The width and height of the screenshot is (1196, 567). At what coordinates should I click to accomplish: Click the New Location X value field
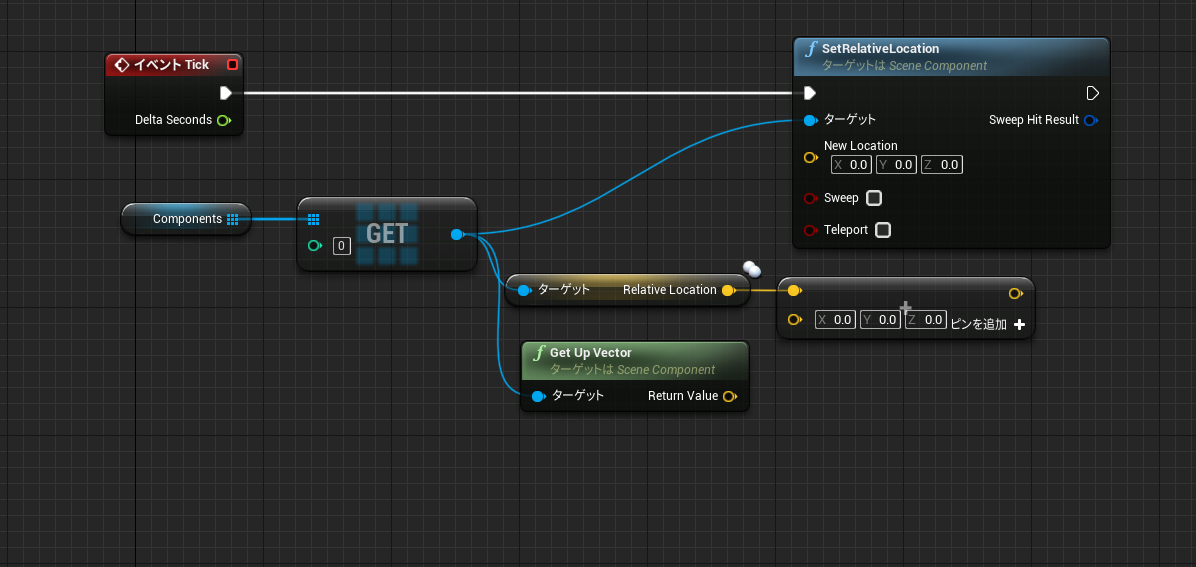tap(851, 165)
